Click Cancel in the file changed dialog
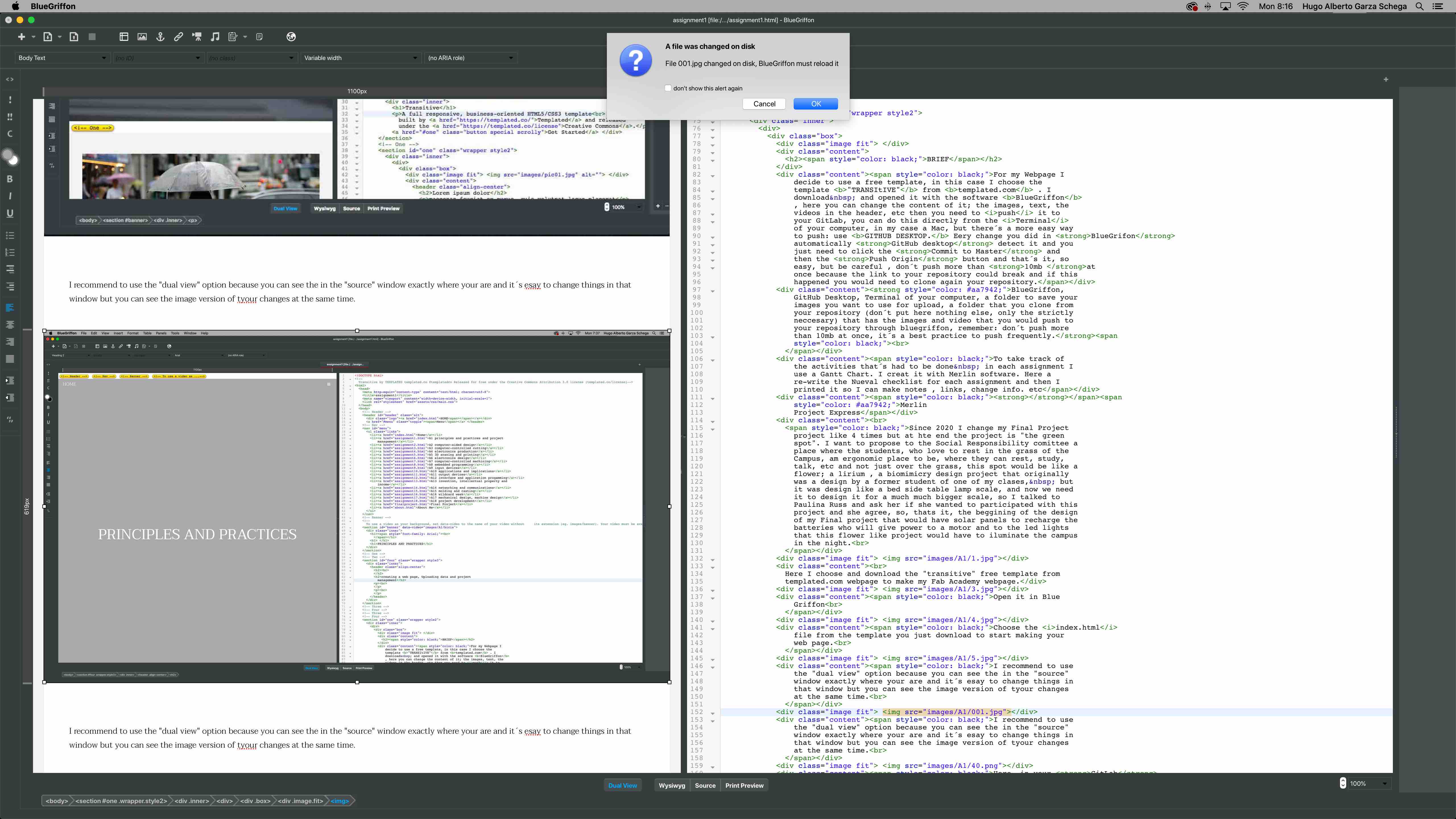The image size is (1456, 819). 764,104
